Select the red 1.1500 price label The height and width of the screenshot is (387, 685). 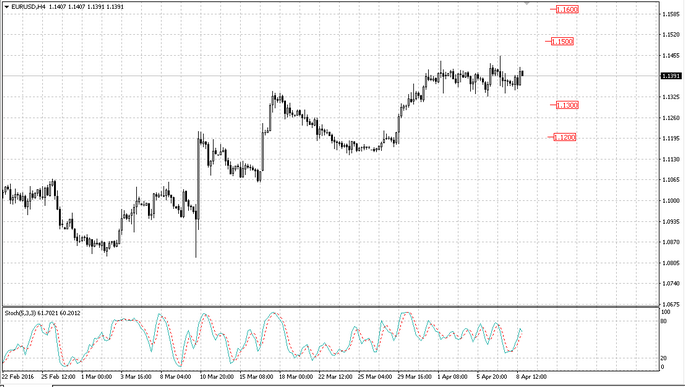[562, 41]
